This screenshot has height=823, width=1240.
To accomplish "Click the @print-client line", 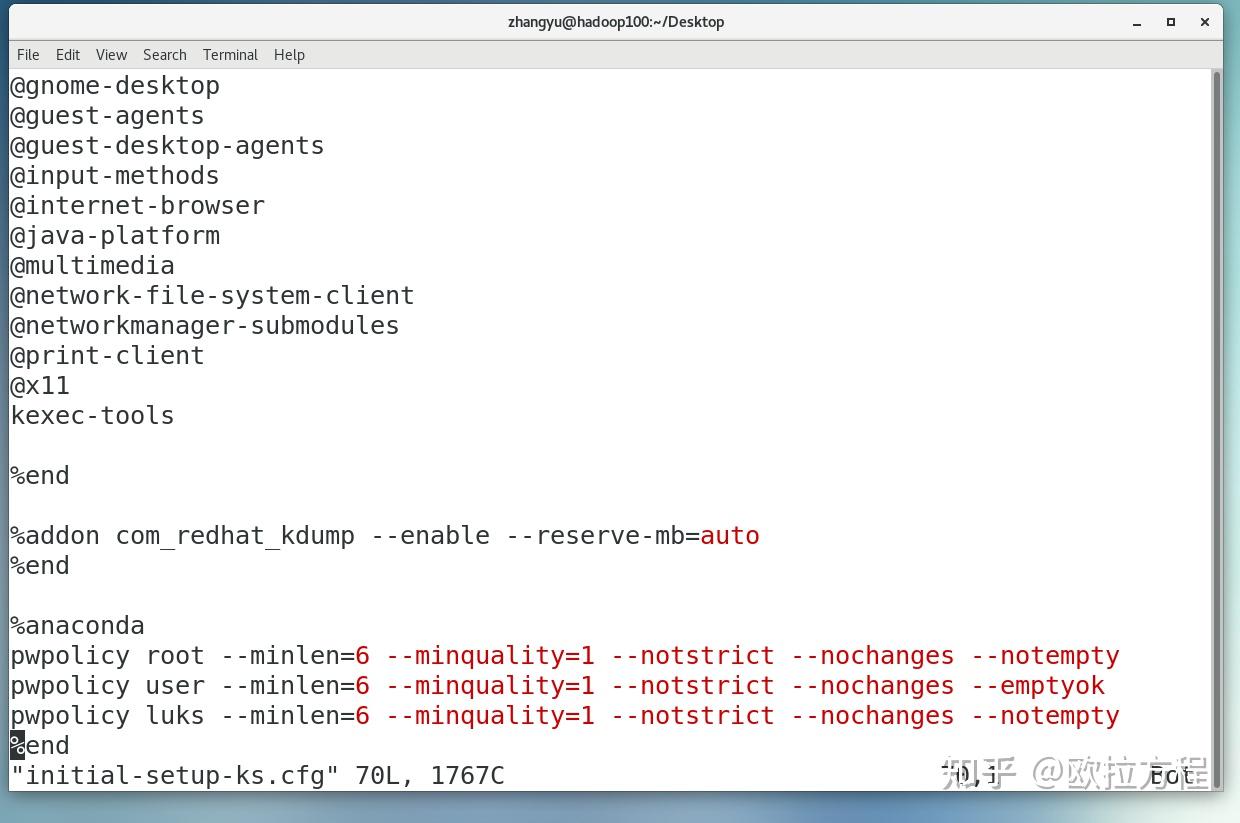I will coord(107,356).
